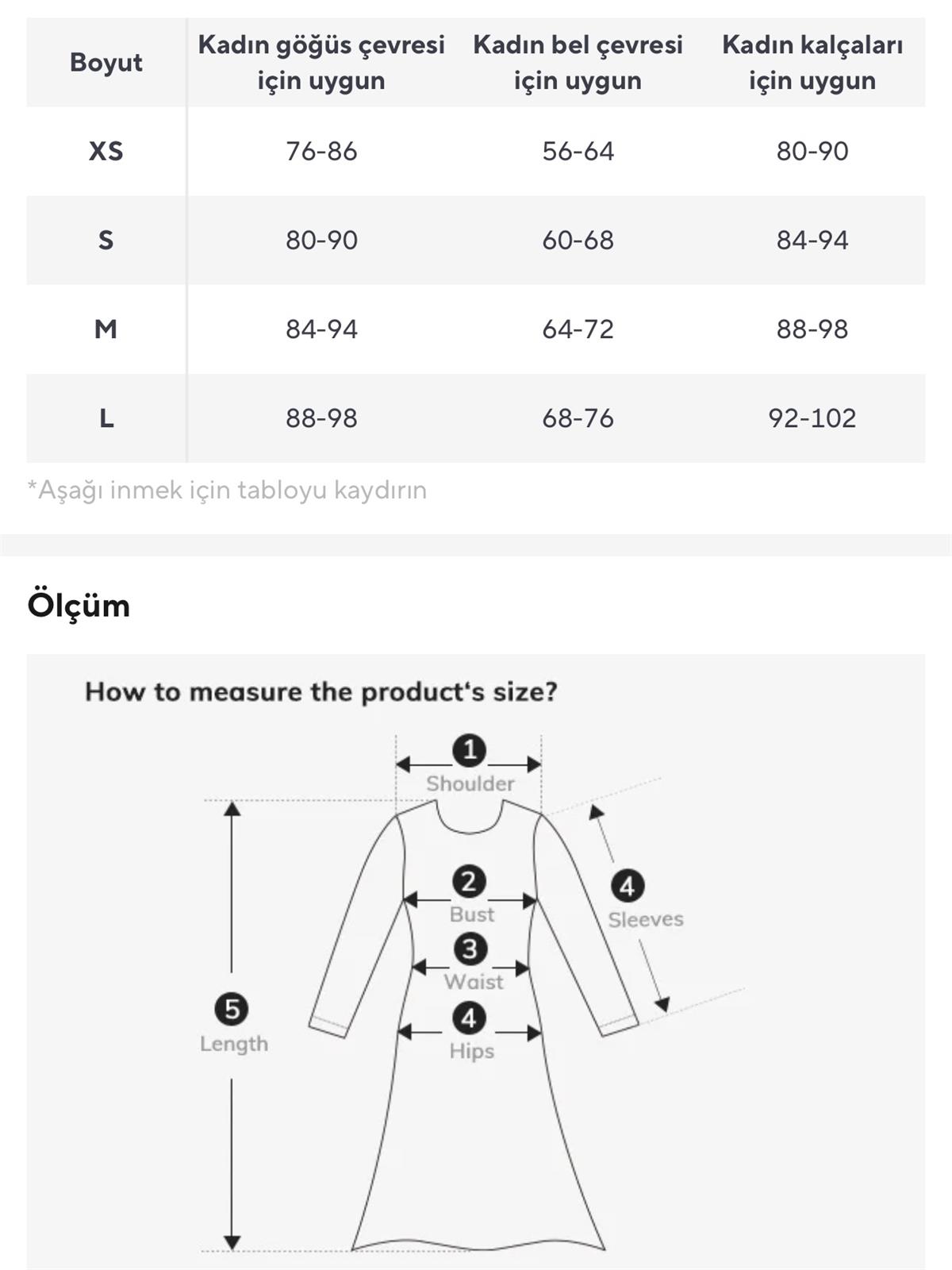This screenshot has height=1270, width=952.
Task: Select the XS size row label
Action: click(106, 151)
